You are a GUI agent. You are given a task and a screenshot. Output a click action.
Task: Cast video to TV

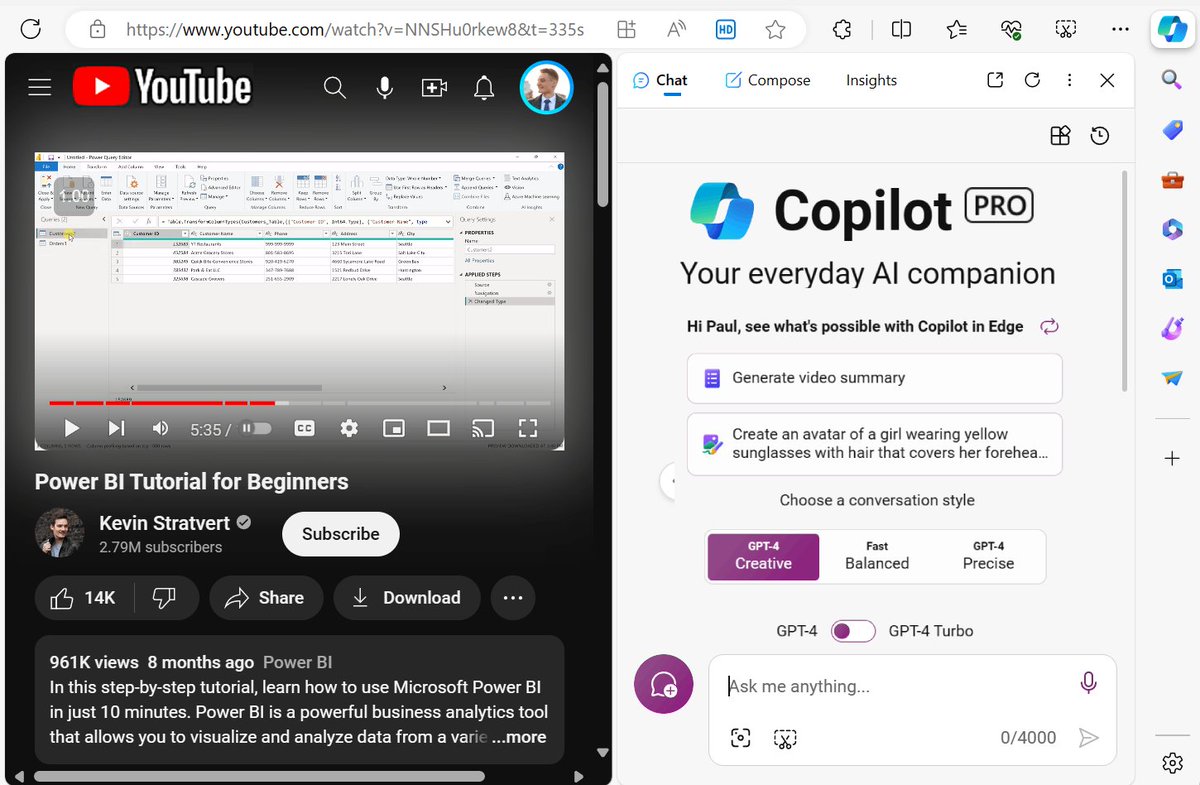point(484,428)
